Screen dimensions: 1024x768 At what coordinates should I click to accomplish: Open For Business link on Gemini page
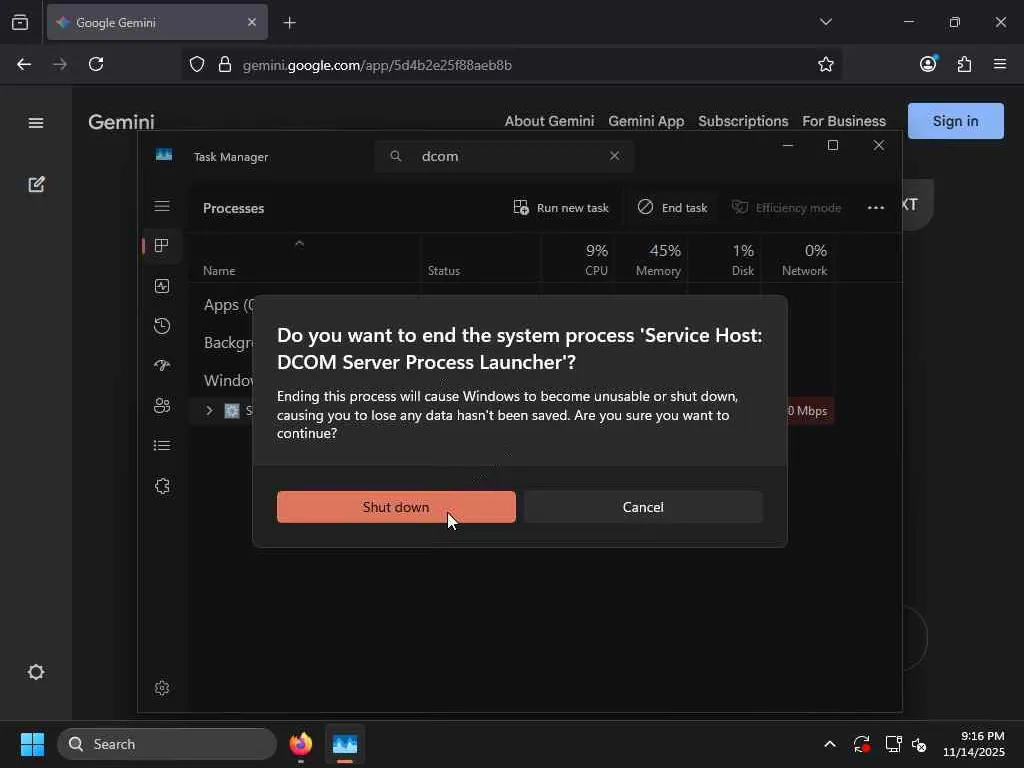pos(844,121)
